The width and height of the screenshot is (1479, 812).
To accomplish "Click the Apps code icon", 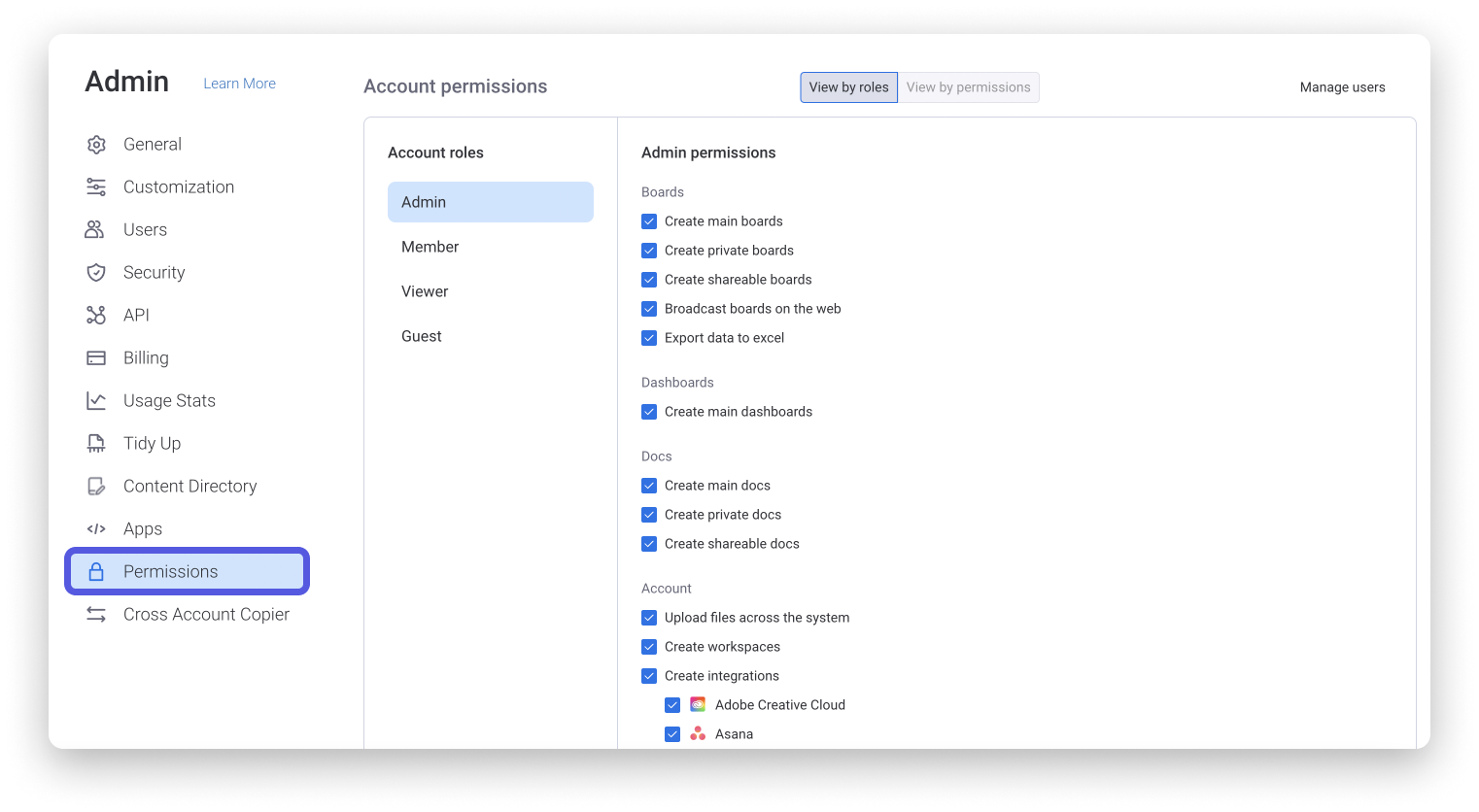I will click(x=96, y=529).
